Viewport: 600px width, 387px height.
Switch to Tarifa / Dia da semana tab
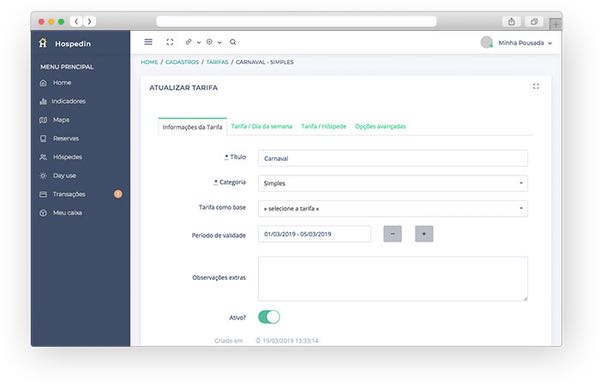(x=262, y=126)
